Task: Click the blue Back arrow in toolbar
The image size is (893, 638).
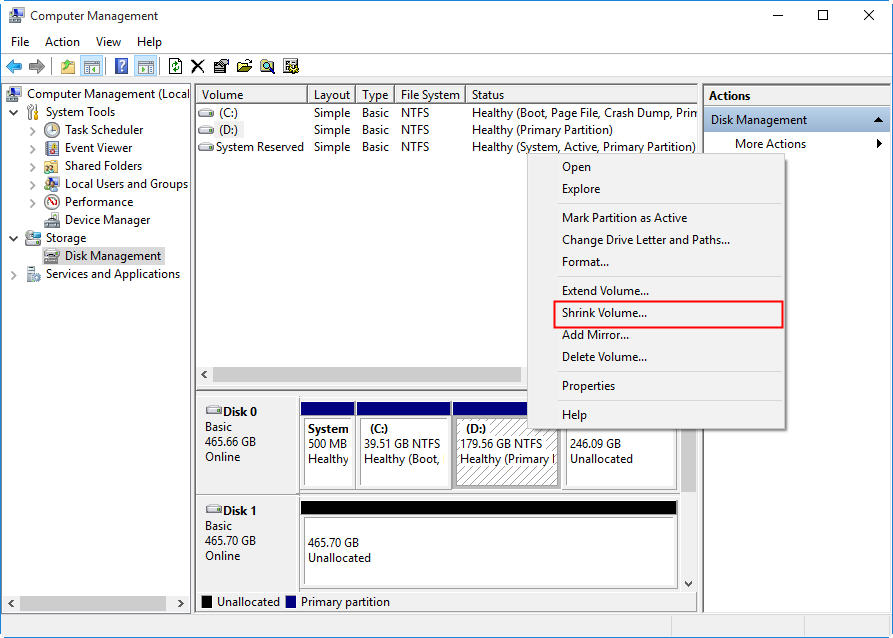Action: pyautogui.click(x=14, y=67)
